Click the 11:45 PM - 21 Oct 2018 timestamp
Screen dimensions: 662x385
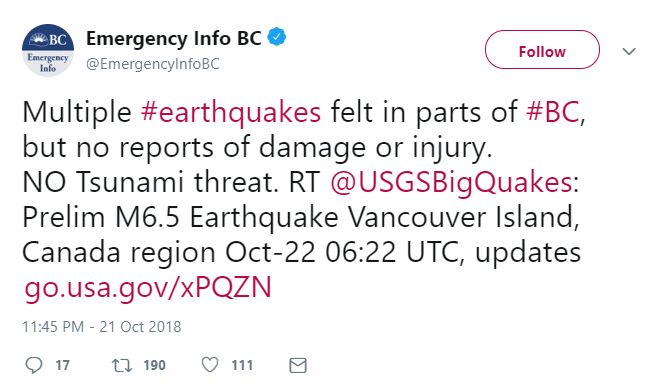point(102,327)
